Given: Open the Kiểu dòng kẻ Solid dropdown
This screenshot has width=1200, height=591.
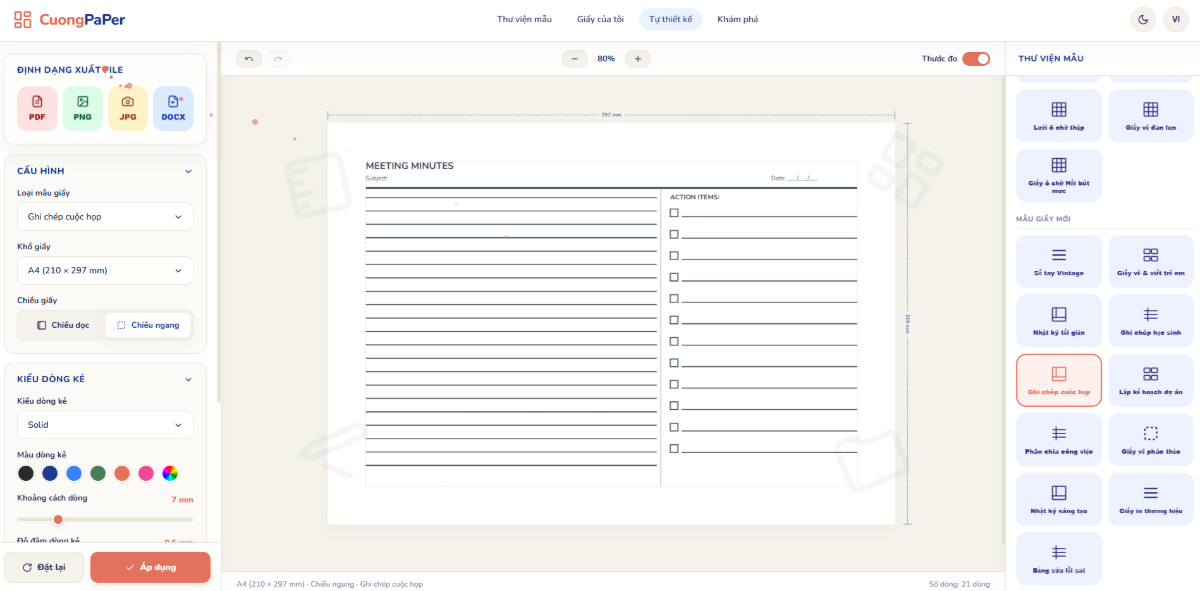Looking at the screenshot, I should click(105, 425).
